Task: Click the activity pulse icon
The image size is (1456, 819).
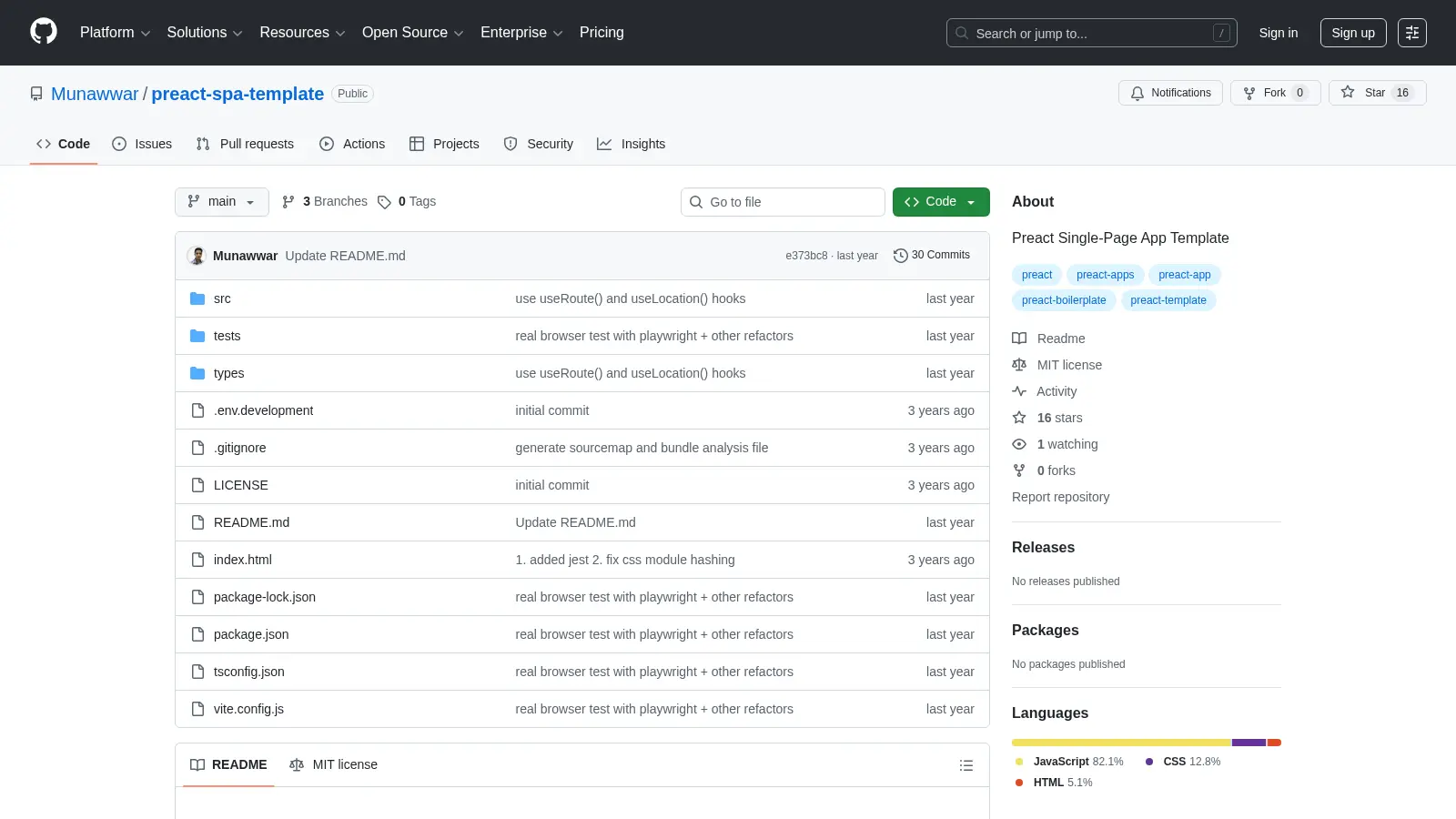Action: click(x=1019, y=391)
